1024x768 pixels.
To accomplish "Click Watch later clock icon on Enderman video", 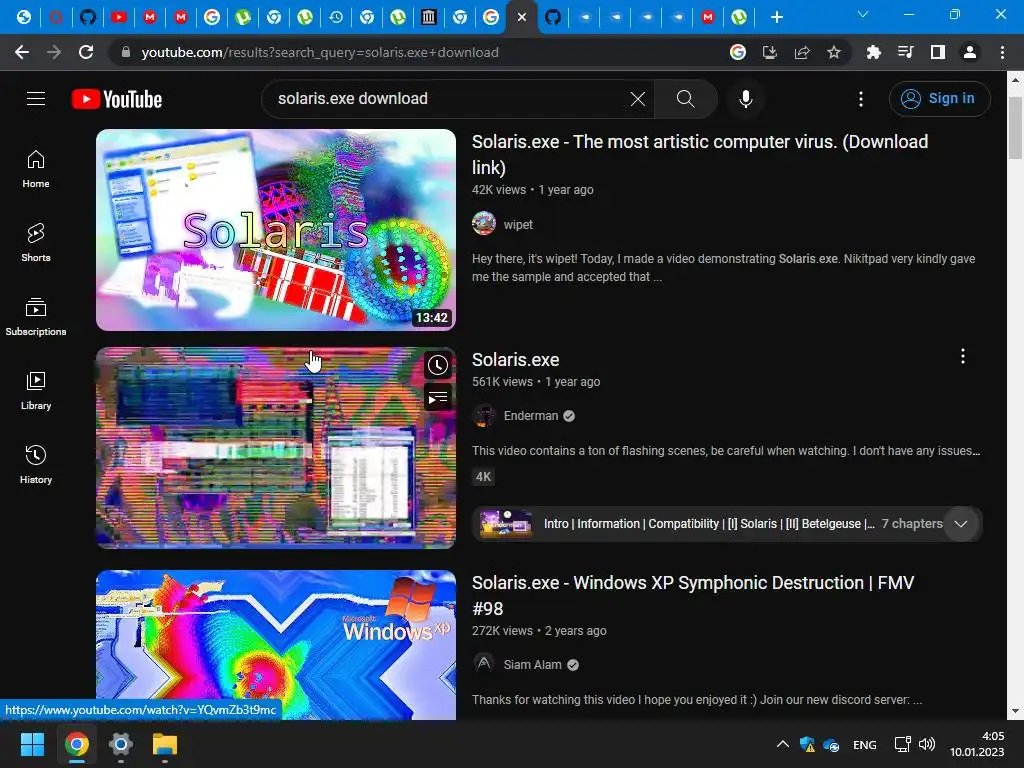I will (438, 365).
